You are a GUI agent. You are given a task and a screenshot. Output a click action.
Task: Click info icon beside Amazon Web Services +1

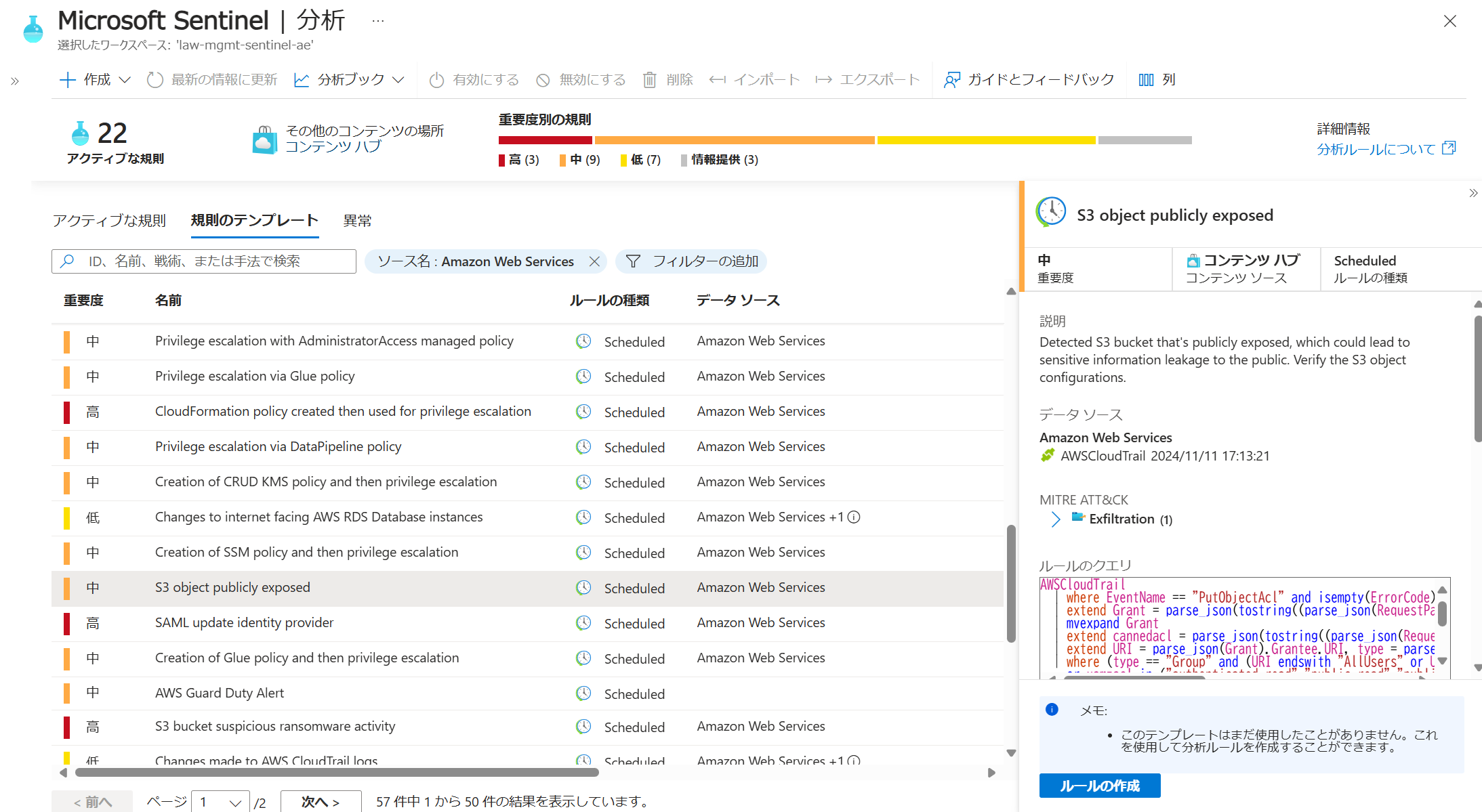[x=855, y=517]
